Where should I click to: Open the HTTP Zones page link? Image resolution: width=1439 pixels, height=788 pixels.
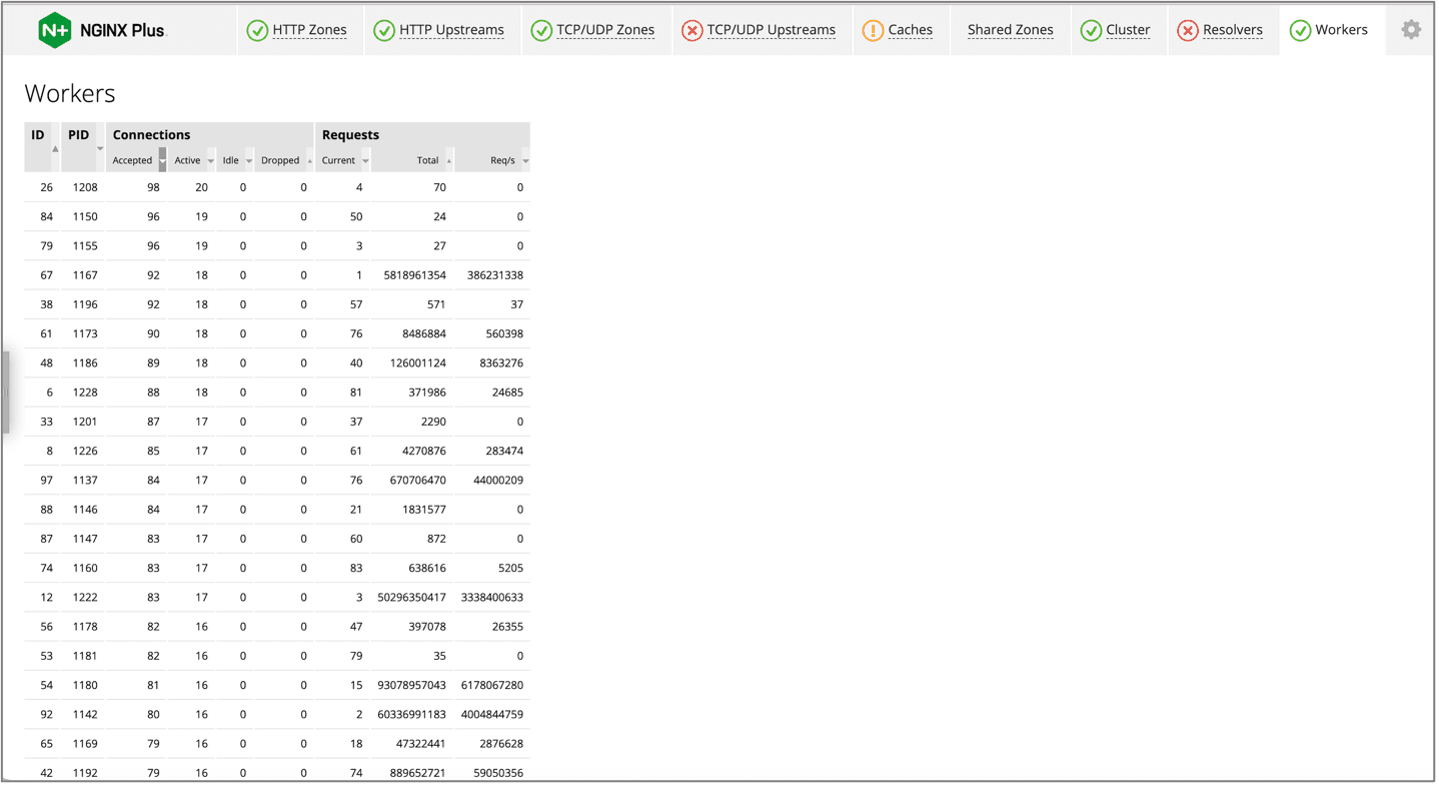click(310, 30)
